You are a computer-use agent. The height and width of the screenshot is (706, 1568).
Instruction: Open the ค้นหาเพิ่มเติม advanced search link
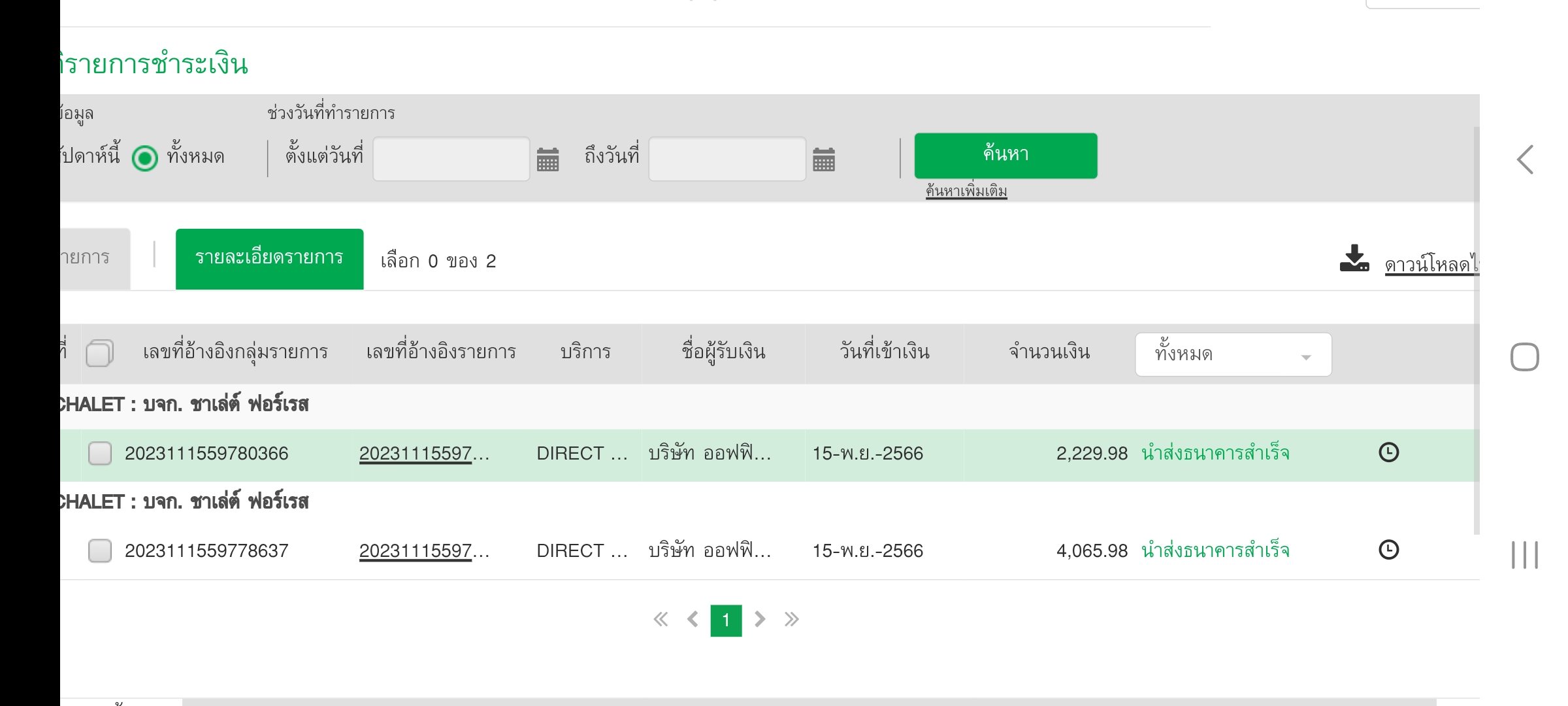(966, 192)
